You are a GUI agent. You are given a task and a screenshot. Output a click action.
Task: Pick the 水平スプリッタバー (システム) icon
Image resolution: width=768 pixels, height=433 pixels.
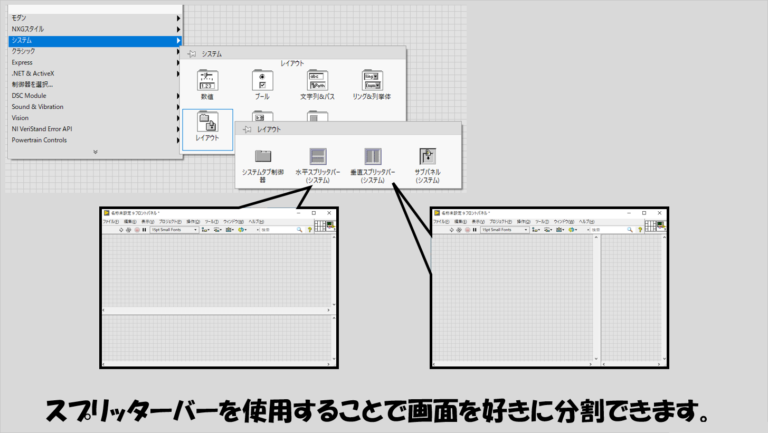pos(317,157)
